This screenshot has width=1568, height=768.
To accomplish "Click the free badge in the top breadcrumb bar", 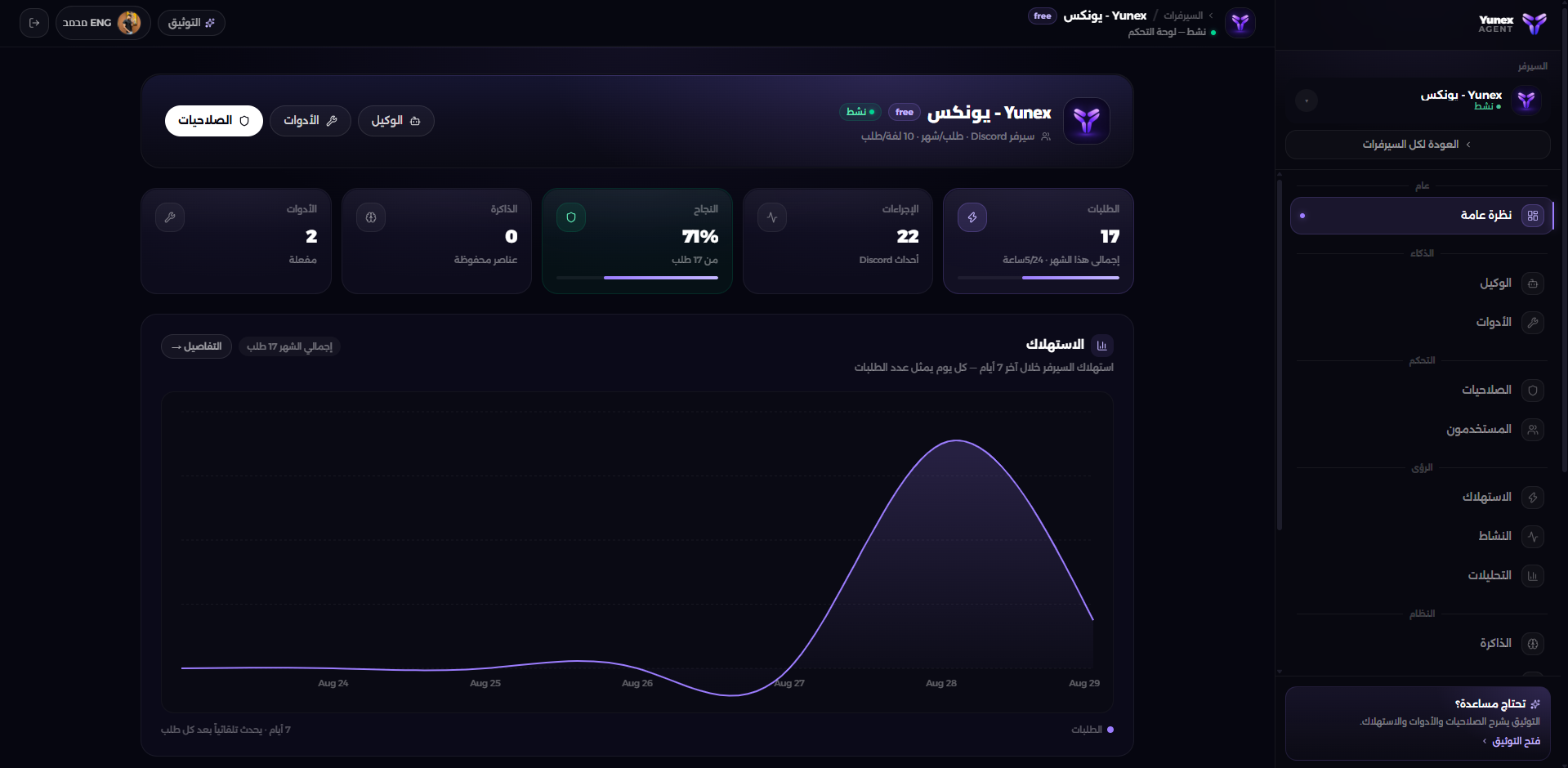I will pos(1043,16).
